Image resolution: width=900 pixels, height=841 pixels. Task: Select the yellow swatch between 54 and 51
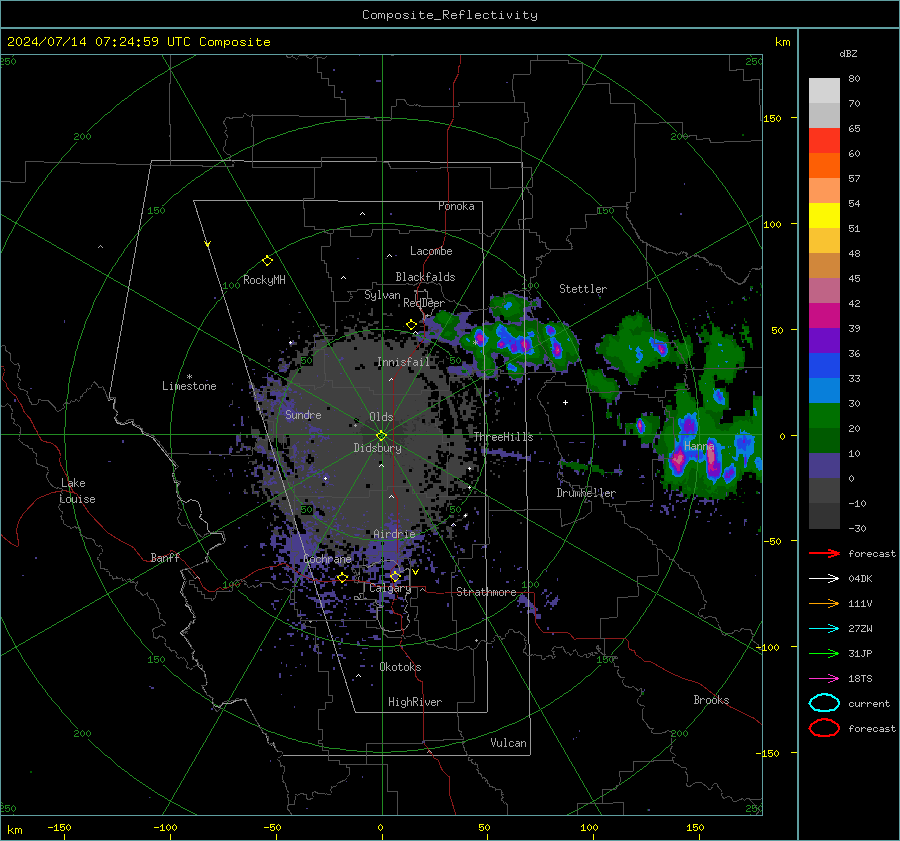coord(824,216)
